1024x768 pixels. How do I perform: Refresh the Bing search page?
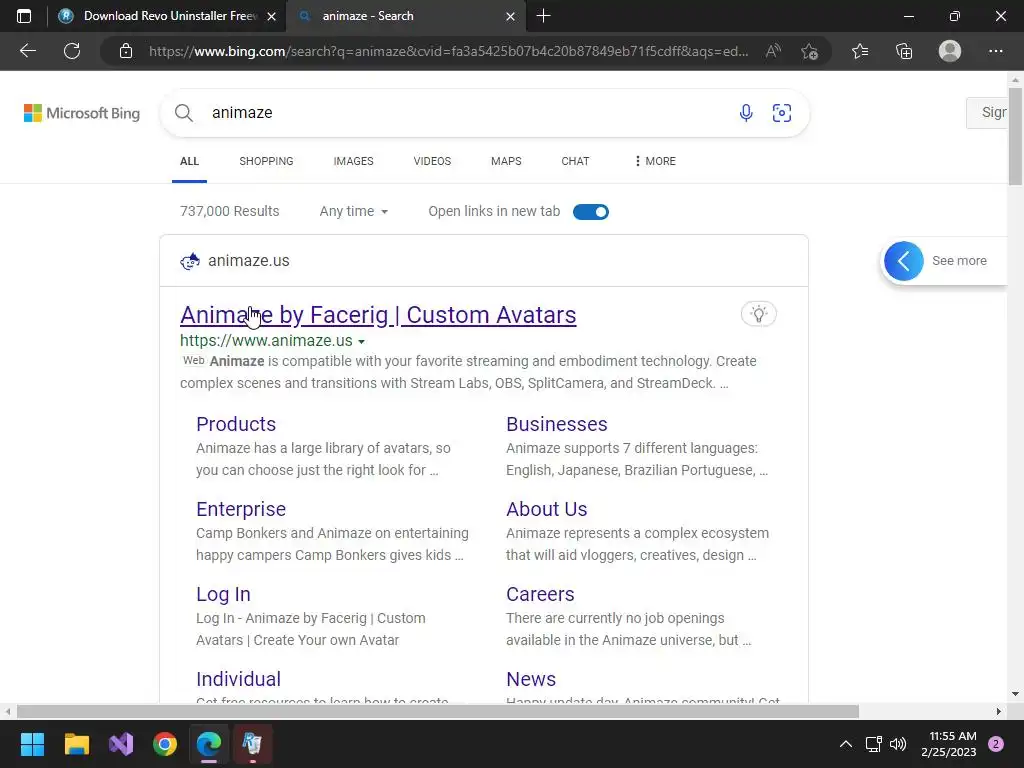[72, 51]
